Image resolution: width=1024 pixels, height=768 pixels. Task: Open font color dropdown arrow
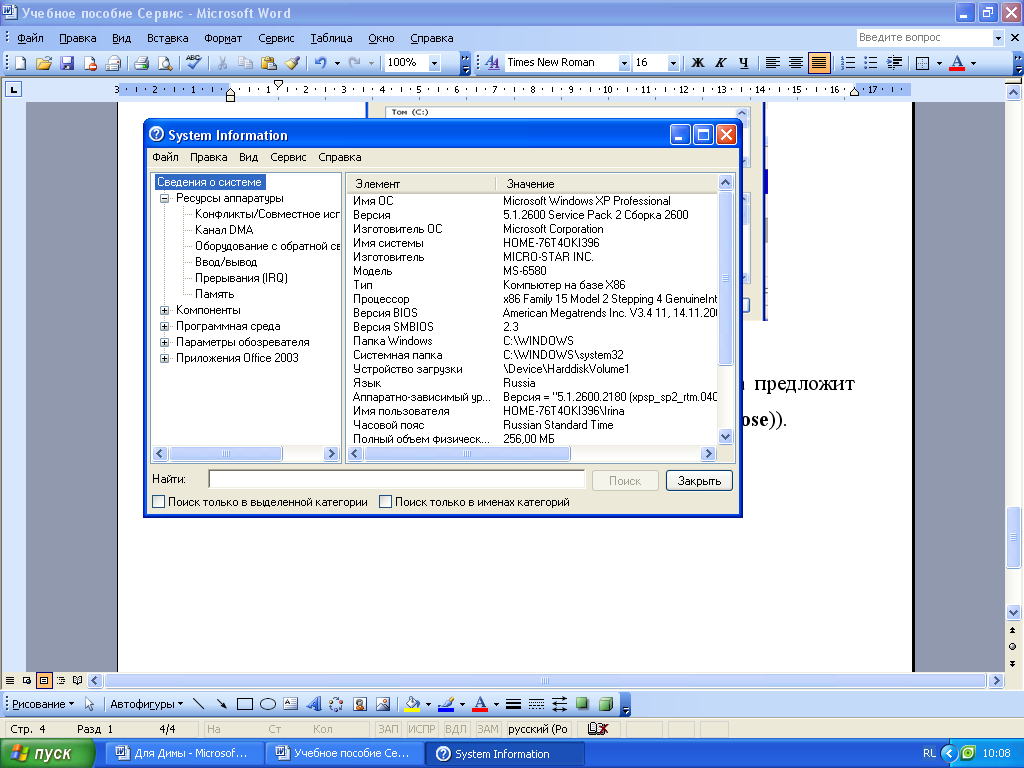click(x=973, y=63)
